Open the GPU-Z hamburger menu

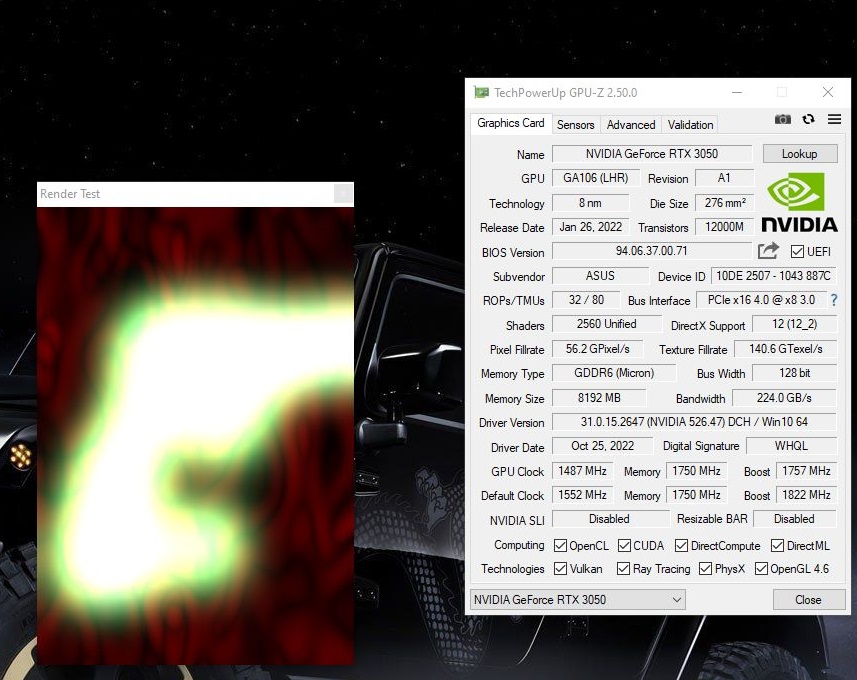[834, 119]
